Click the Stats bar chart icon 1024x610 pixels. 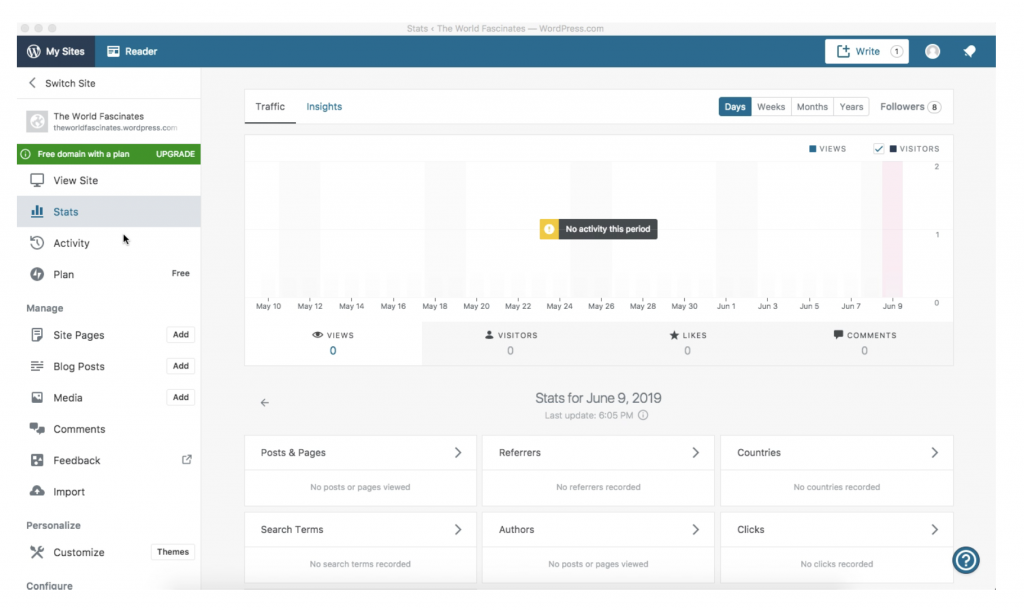click(x=37, y=211)
